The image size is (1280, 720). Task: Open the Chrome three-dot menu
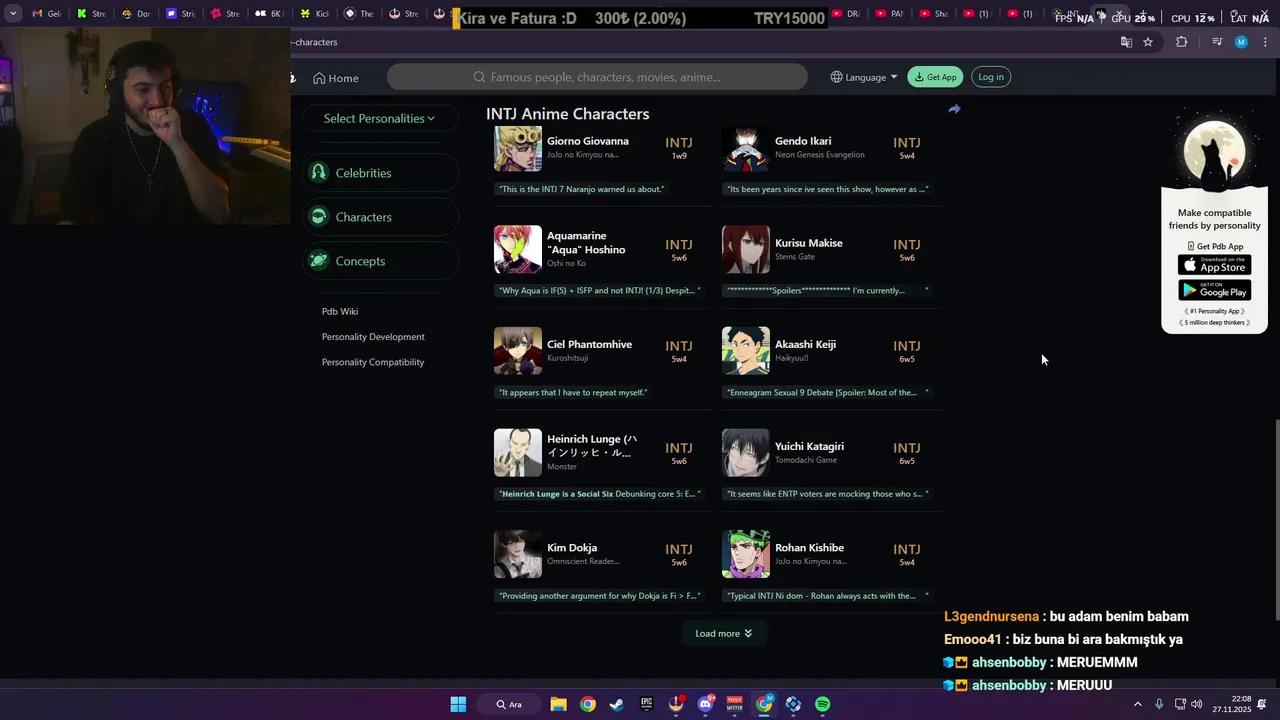pyautogui.click(x=1266, y=42)
